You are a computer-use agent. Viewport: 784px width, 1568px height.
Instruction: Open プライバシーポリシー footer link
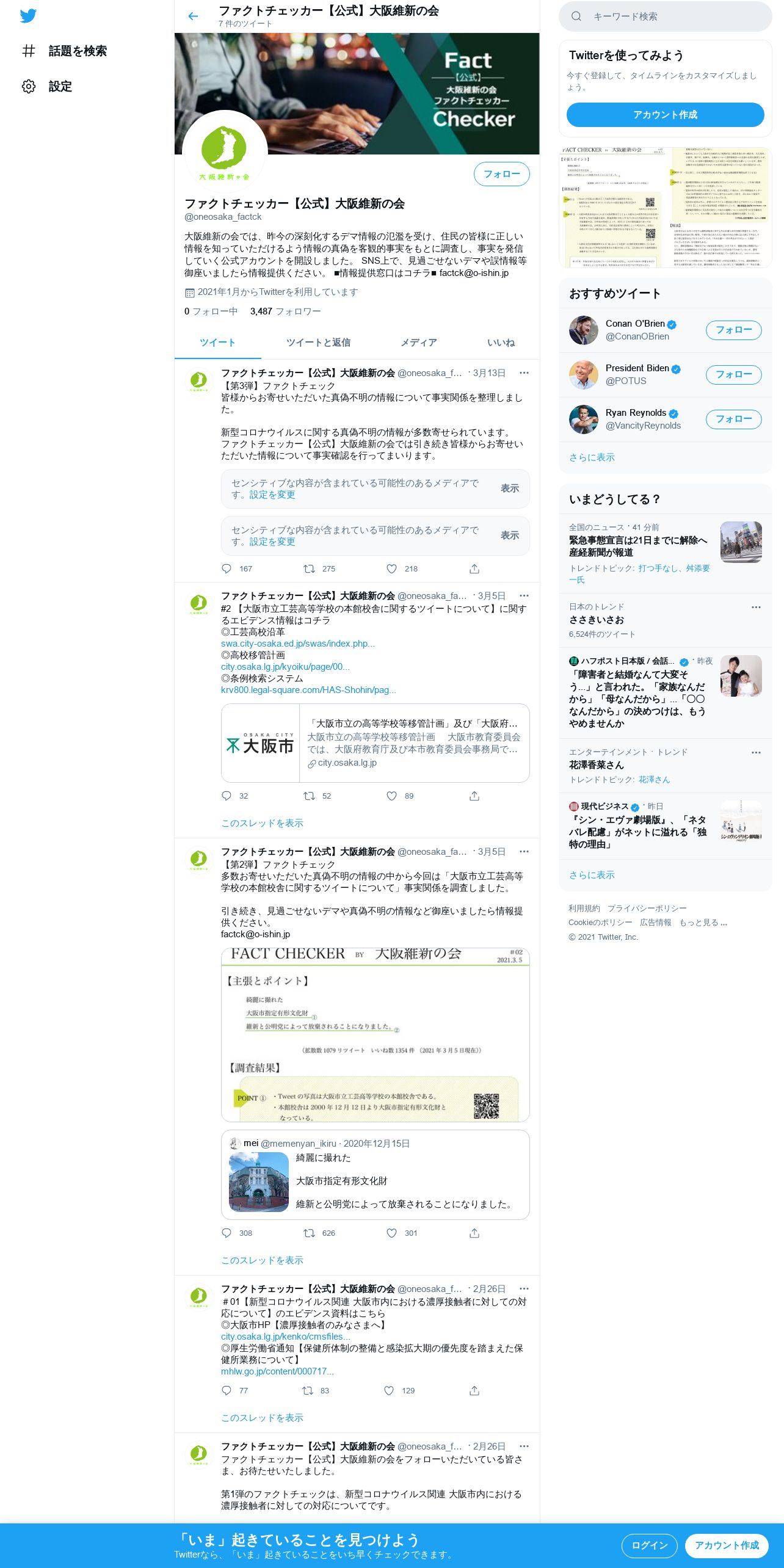pyautogui.click(x=647, y=908)
